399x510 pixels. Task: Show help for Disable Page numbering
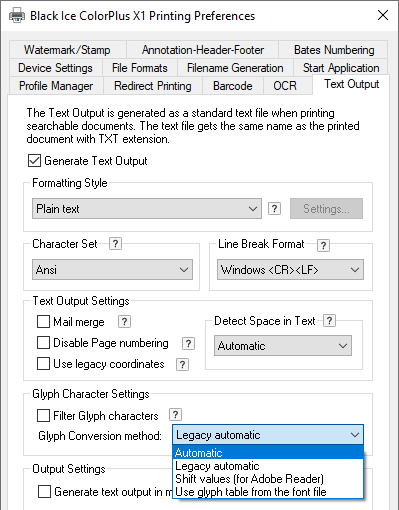coord(188,343)
